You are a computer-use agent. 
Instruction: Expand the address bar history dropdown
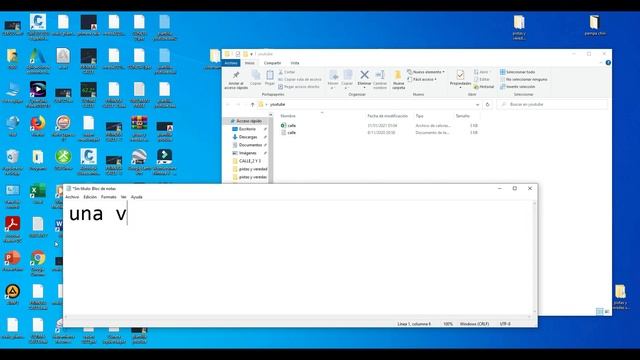click(x=477, y=104)
